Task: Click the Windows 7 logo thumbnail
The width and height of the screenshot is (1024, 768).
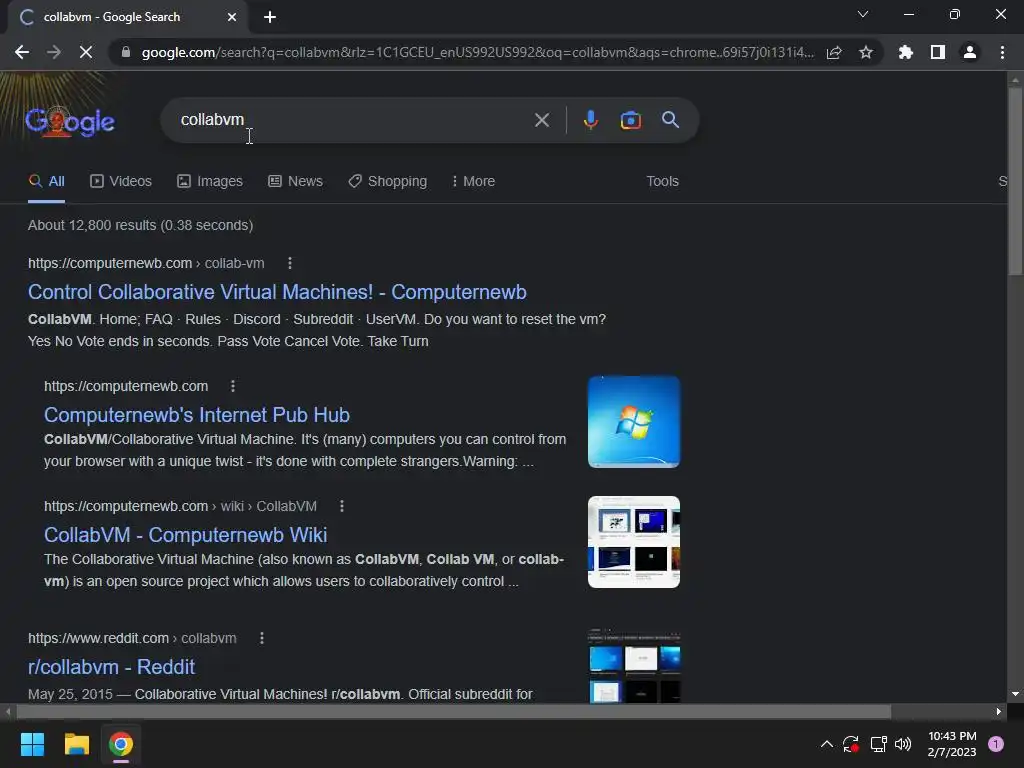Action: 633,422
